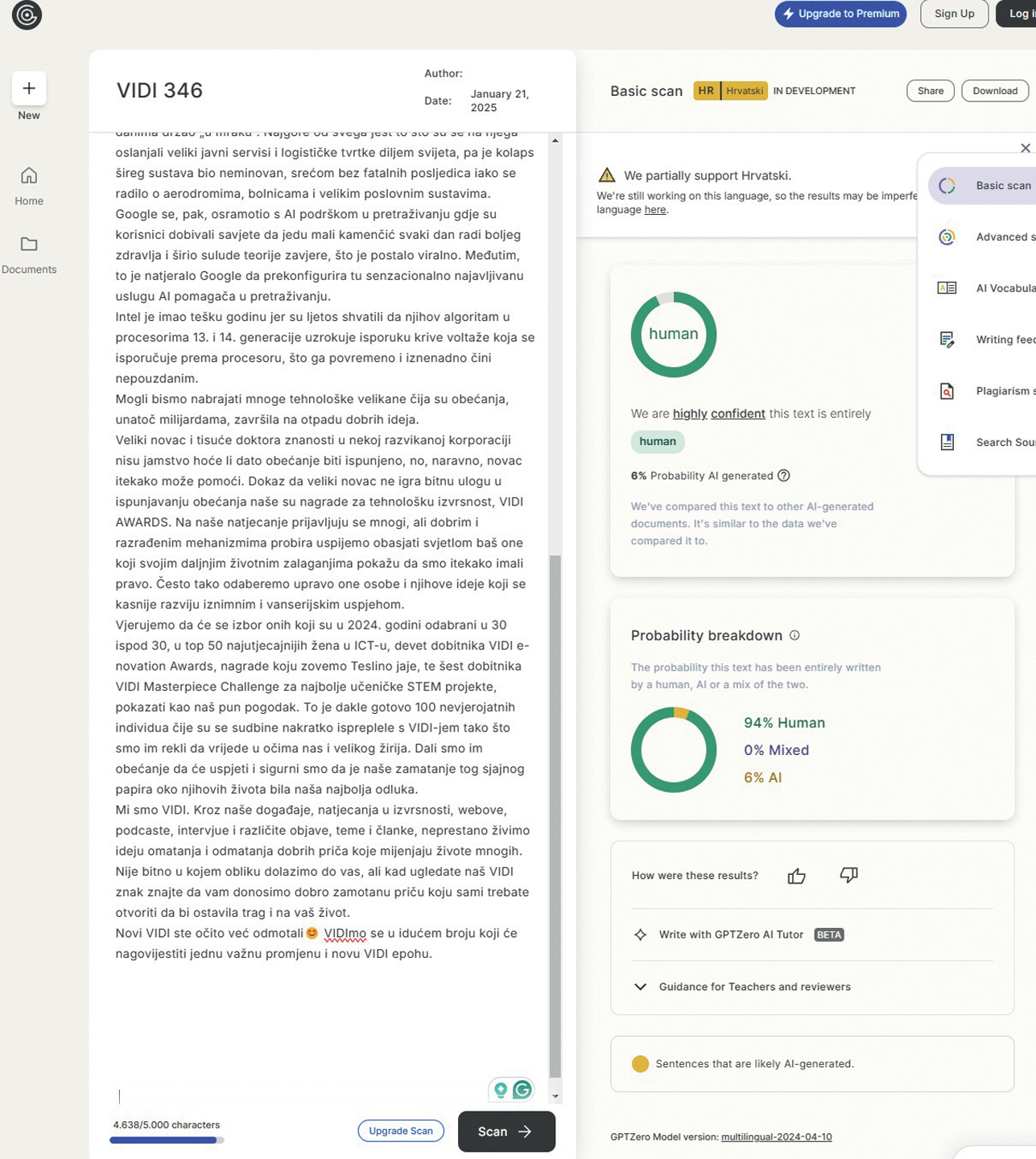Click the Grammarly icon in the editor
Screen dimensions: 1036x1159
pos(522,1090)
